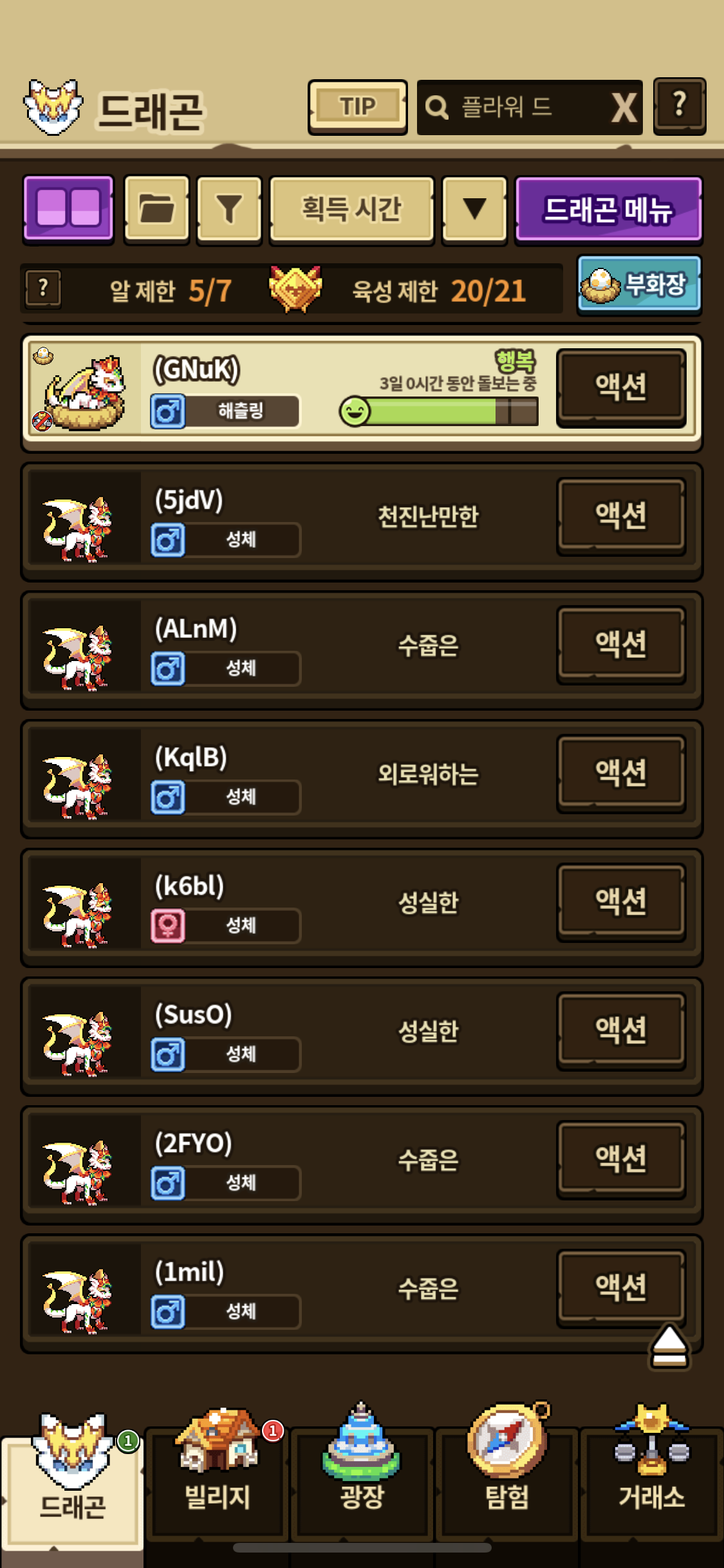The height and width of the screenshot is (1568, 724).
Task: Click the scroll-to-top eject arrow icon
Action: point(669,1347)
